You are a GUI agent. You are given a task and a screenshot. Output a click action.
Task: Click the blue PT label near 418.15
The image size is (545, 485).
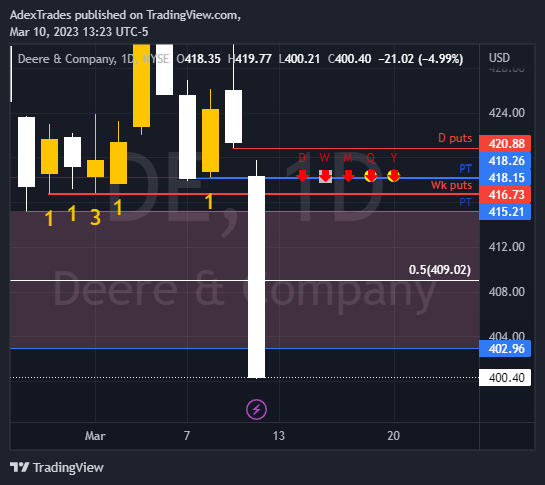coord(465,169)
